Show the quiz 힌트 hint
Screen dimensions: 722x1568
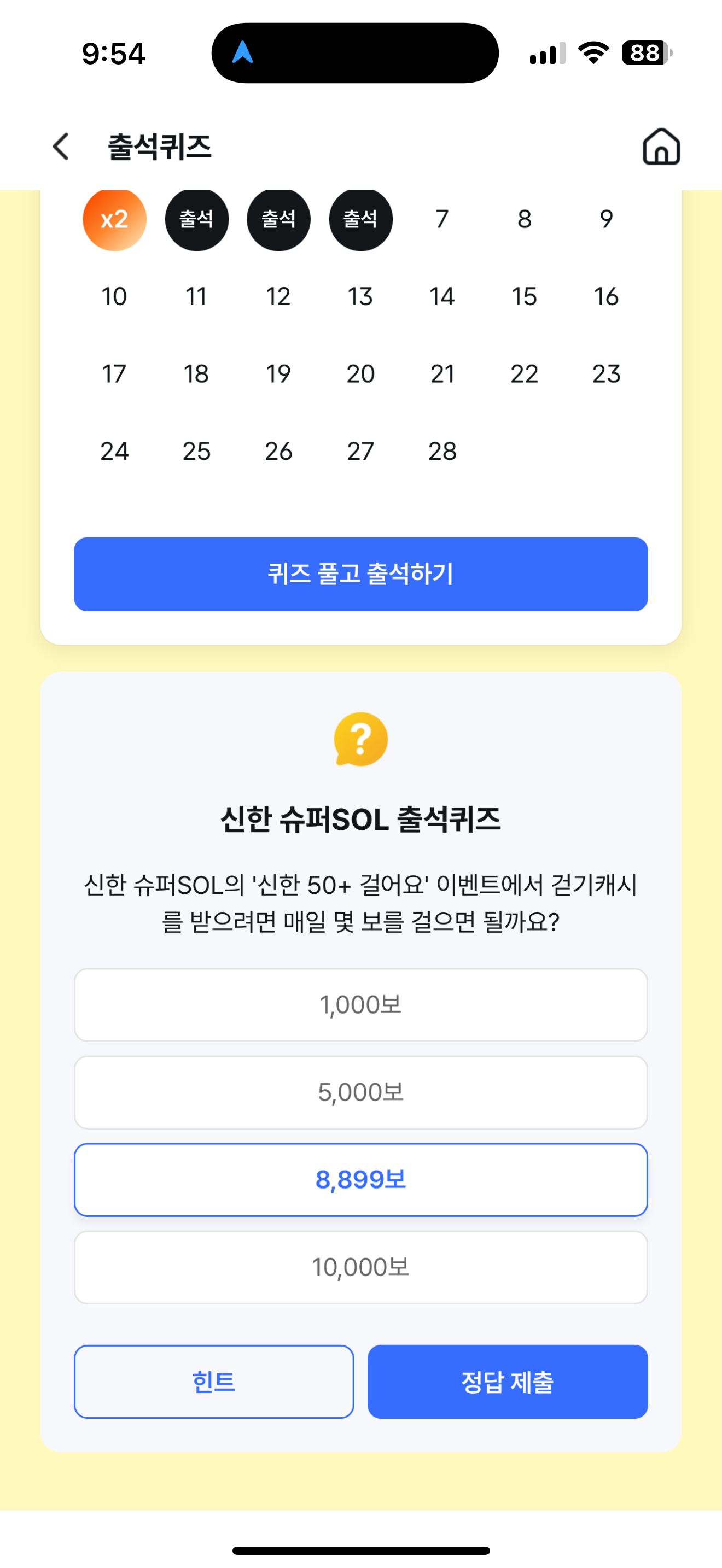(214, 1382)
